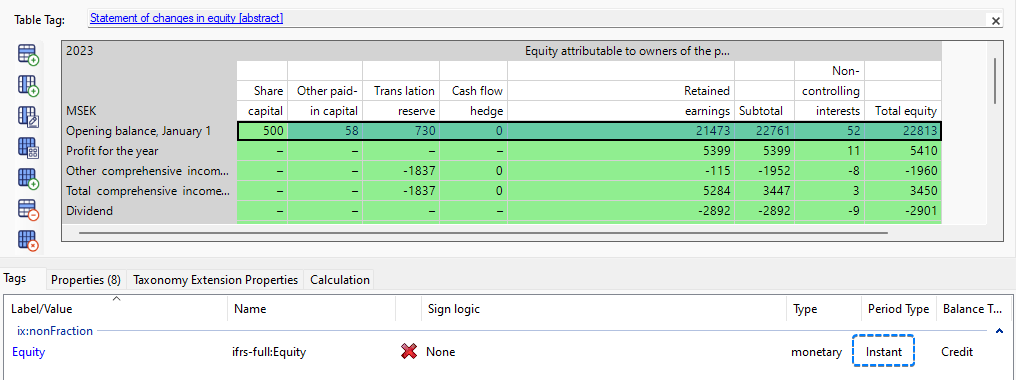The height and width of the screenshot is (380, 1016).
Task: Open the Statement of changes in equity link
Action: coord(187,18)
